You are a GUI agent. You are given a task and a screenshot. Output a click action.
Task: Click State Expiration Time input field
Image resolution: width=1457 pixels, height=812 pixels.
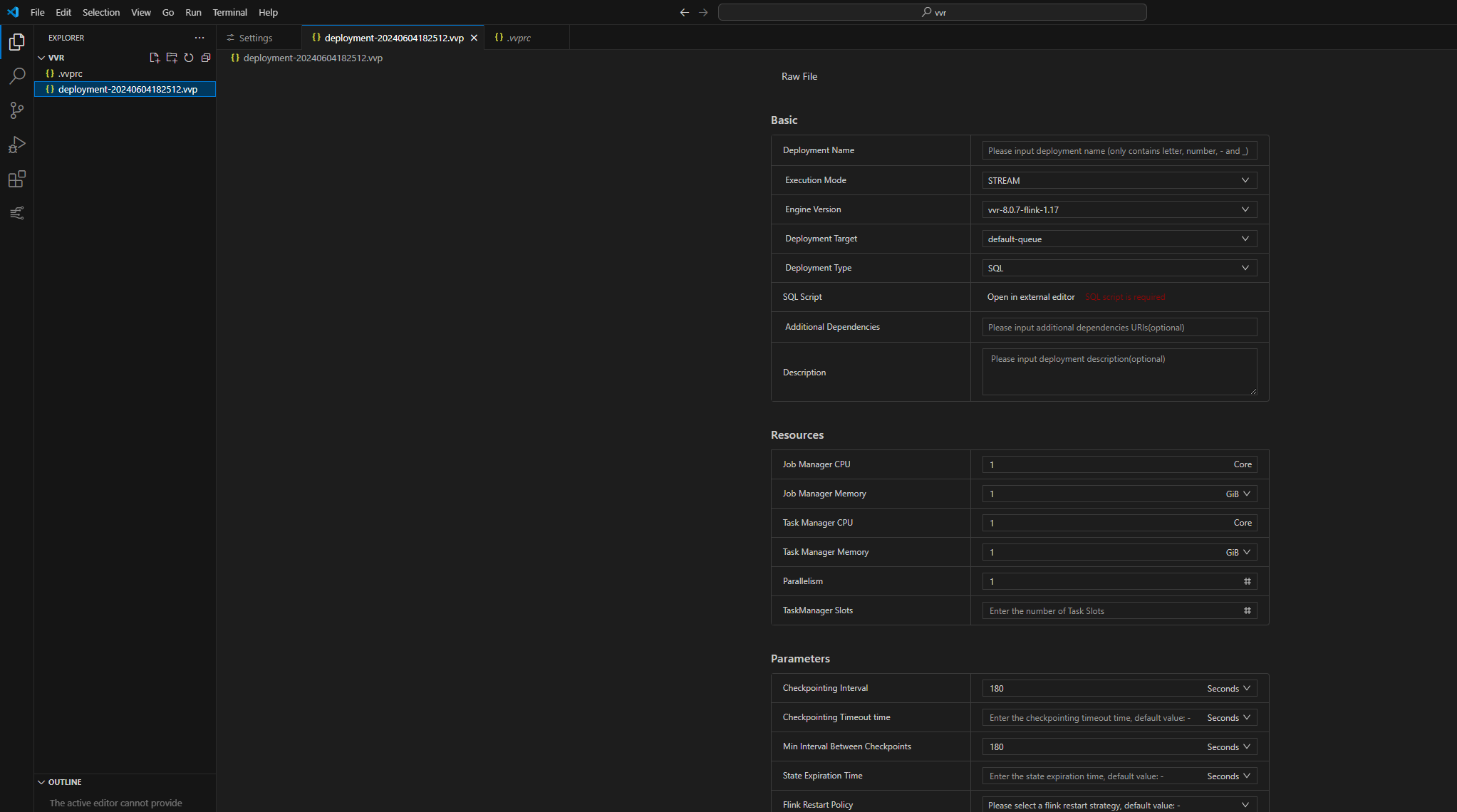click(x=1094, y=776)
